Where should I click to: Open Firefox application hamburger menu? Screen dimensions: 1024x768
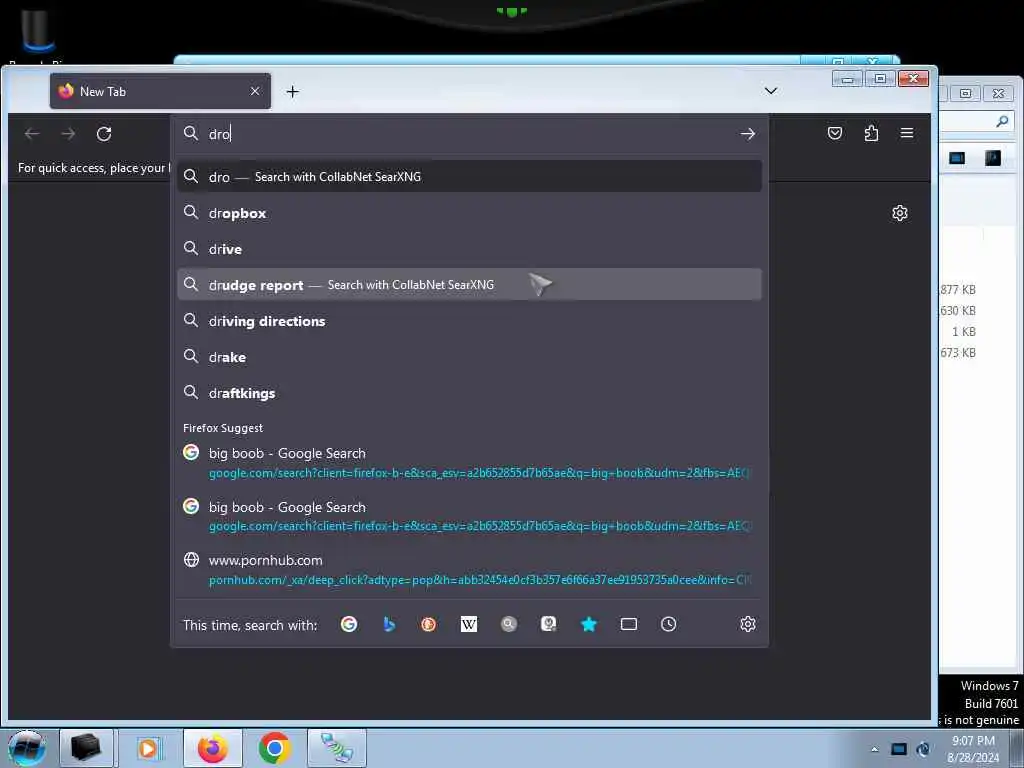907,133
